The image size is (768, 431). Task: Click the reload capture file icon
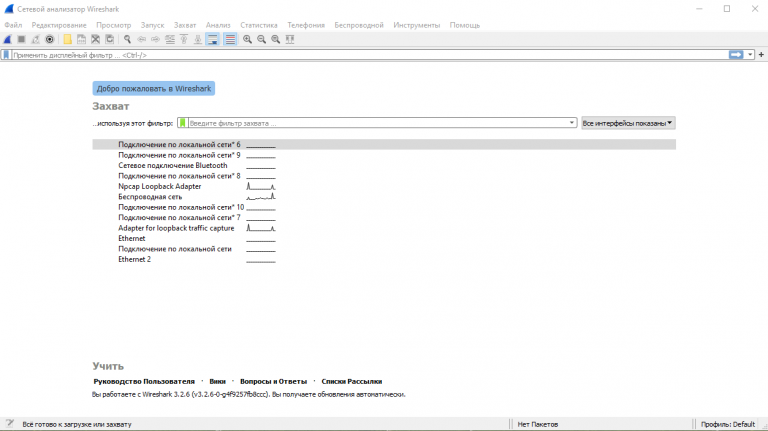click(110, 39)
